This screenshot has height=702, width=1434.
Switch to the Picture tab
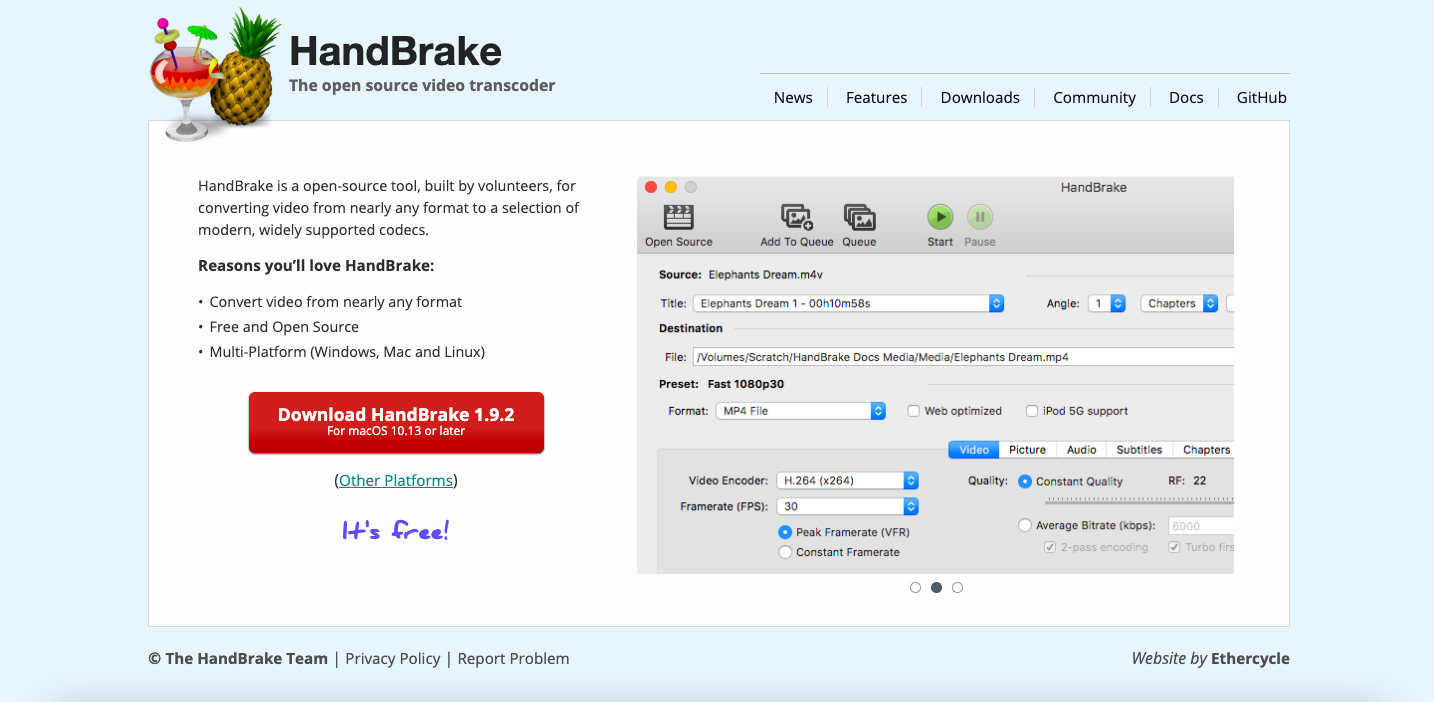click(1027, 450)
